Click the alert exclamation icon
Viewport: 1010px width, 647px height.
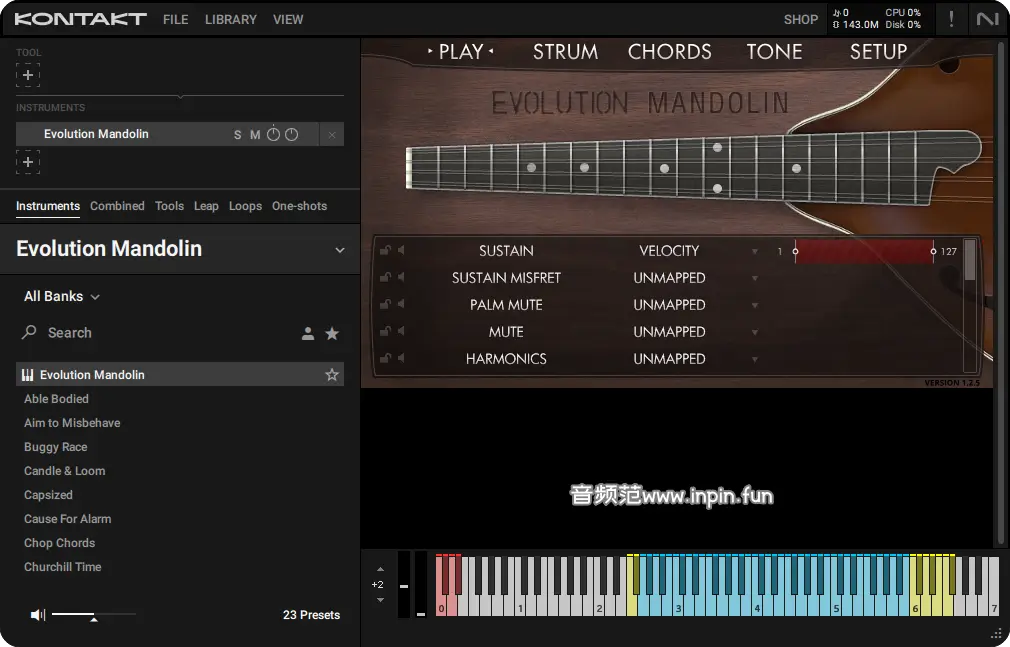coord(951,19)
